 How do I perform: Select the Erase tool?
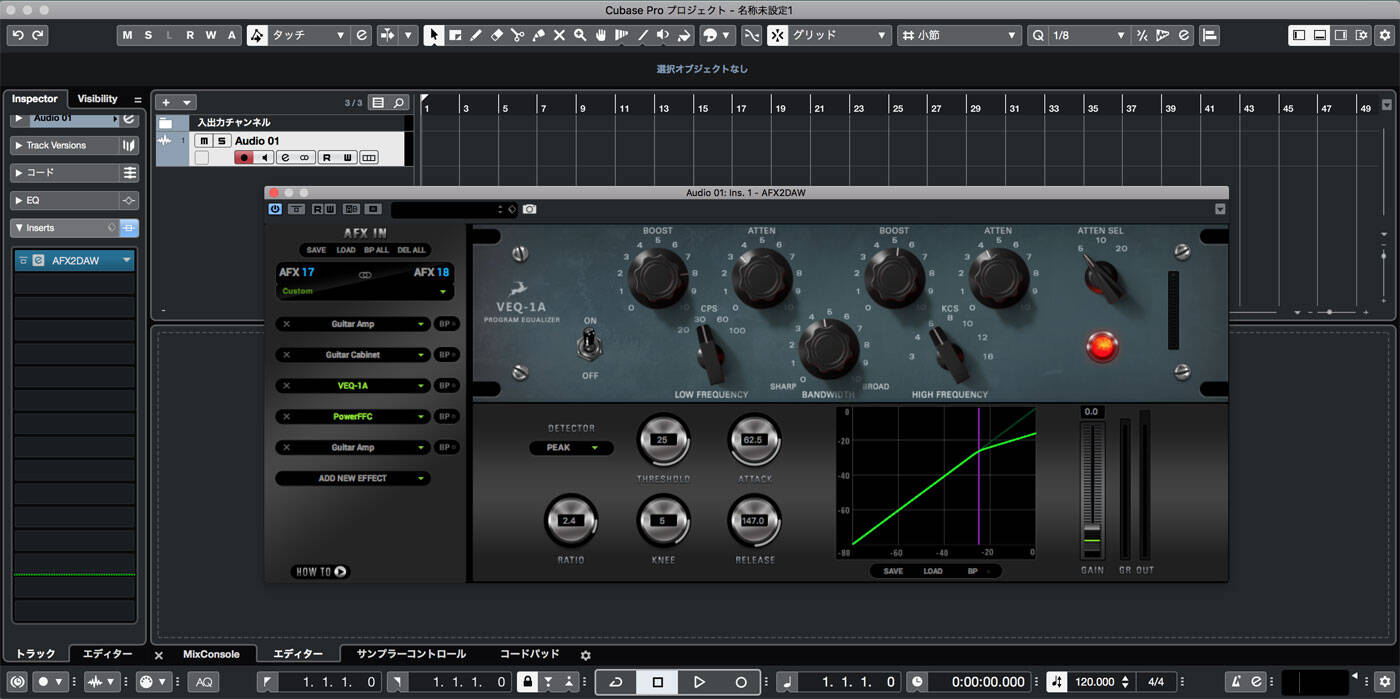click(497, 35)
